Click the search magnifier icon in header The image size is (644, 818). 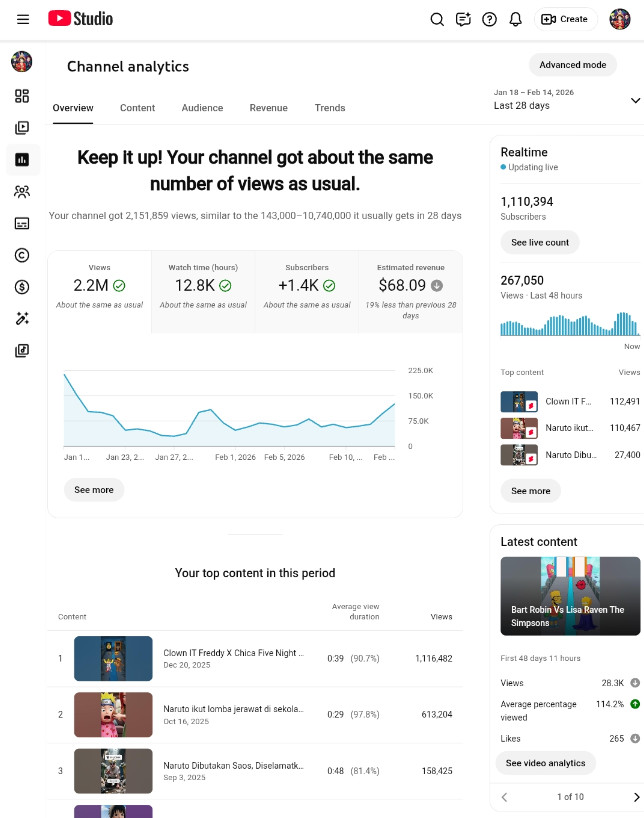(437, 19)
